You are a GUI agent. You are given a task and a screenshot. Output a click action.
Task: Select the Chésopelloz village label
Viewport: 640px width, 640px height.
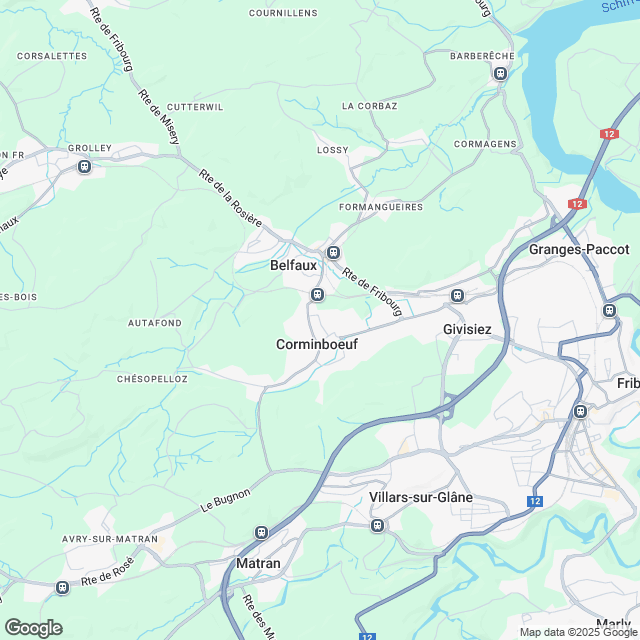point(152,379)
